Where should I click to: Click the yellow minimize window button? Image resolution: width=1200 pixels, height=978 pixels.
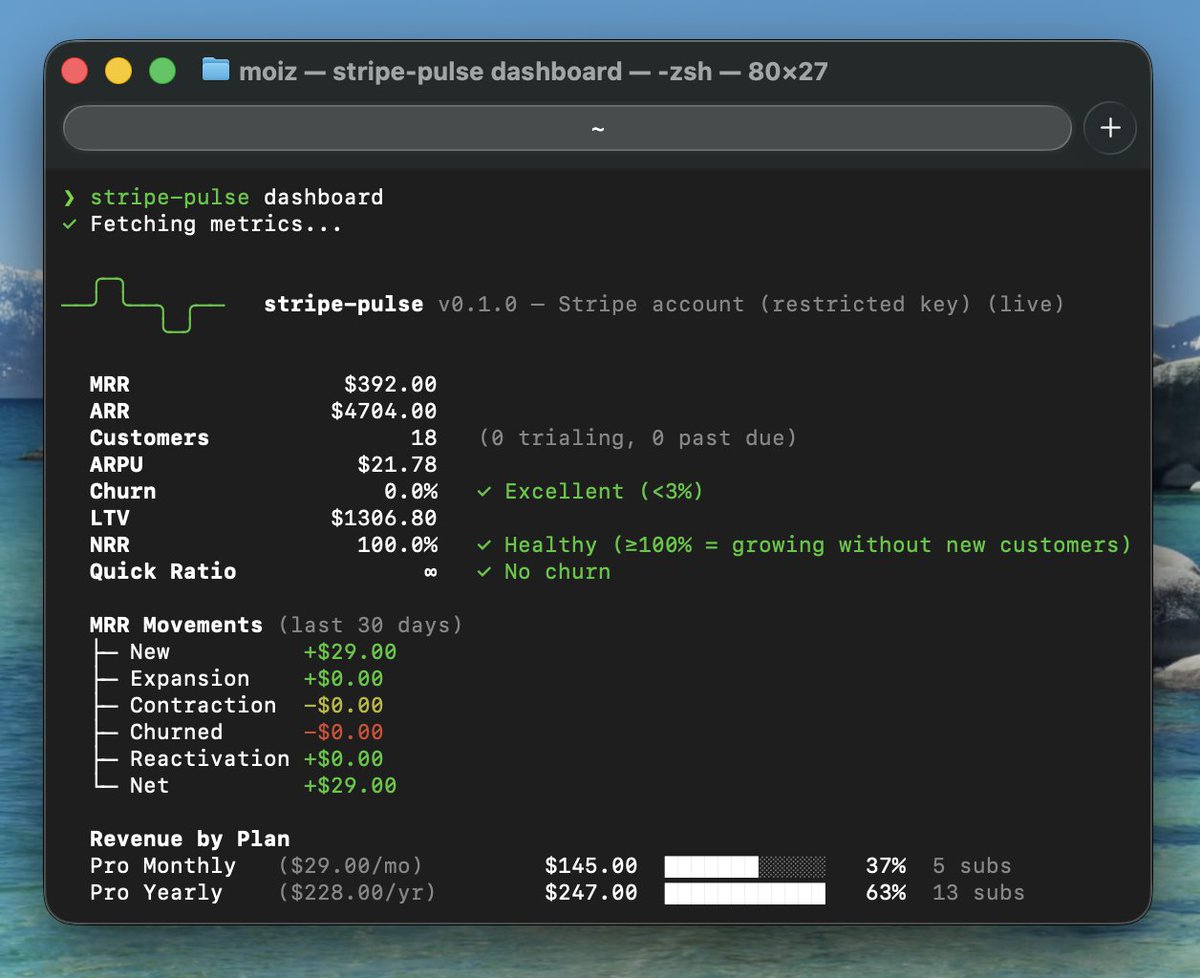click(x=118, y=71)
